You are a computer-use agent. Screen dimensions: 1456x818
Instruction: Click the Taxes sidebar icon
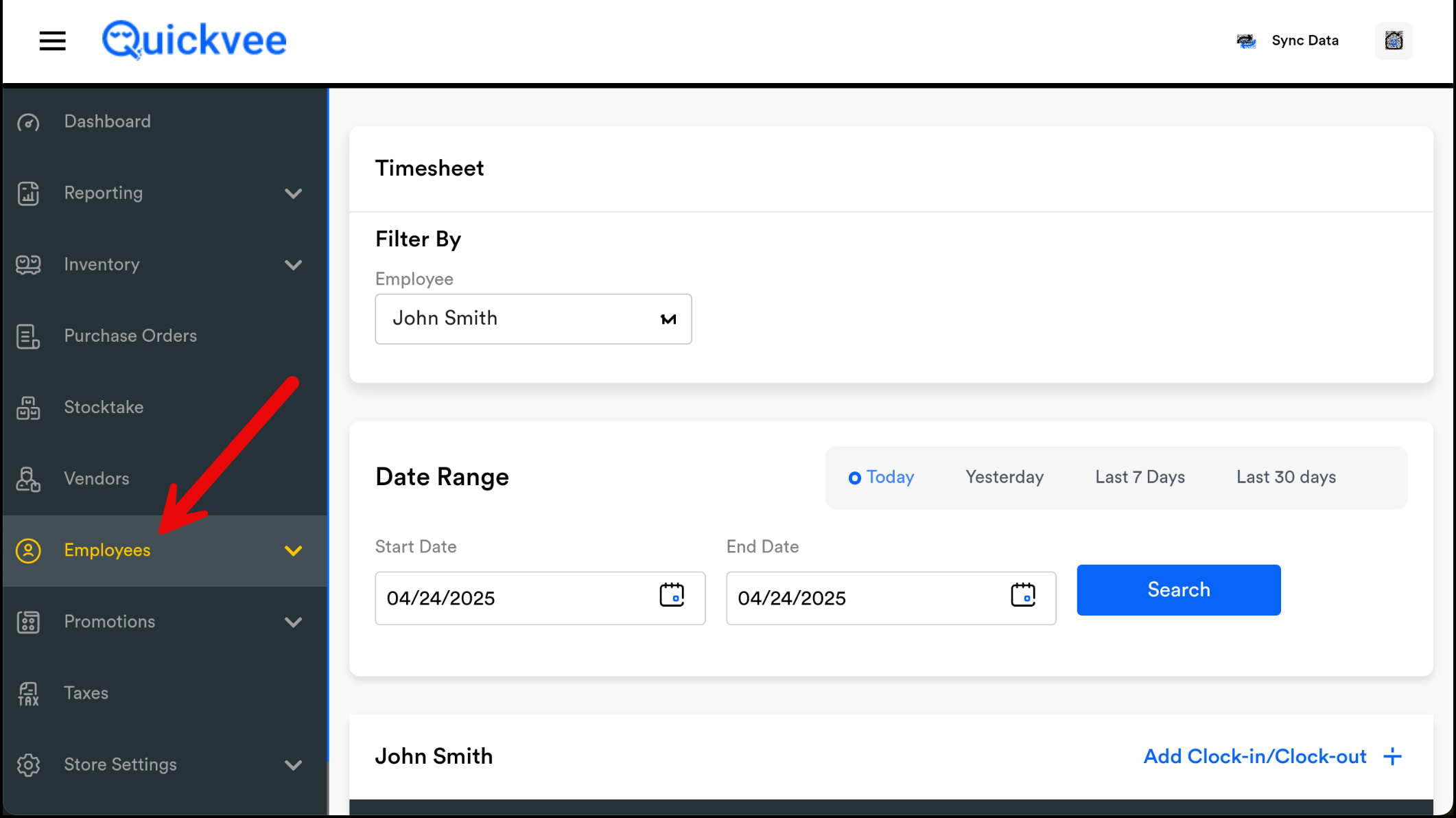(28, 694)
